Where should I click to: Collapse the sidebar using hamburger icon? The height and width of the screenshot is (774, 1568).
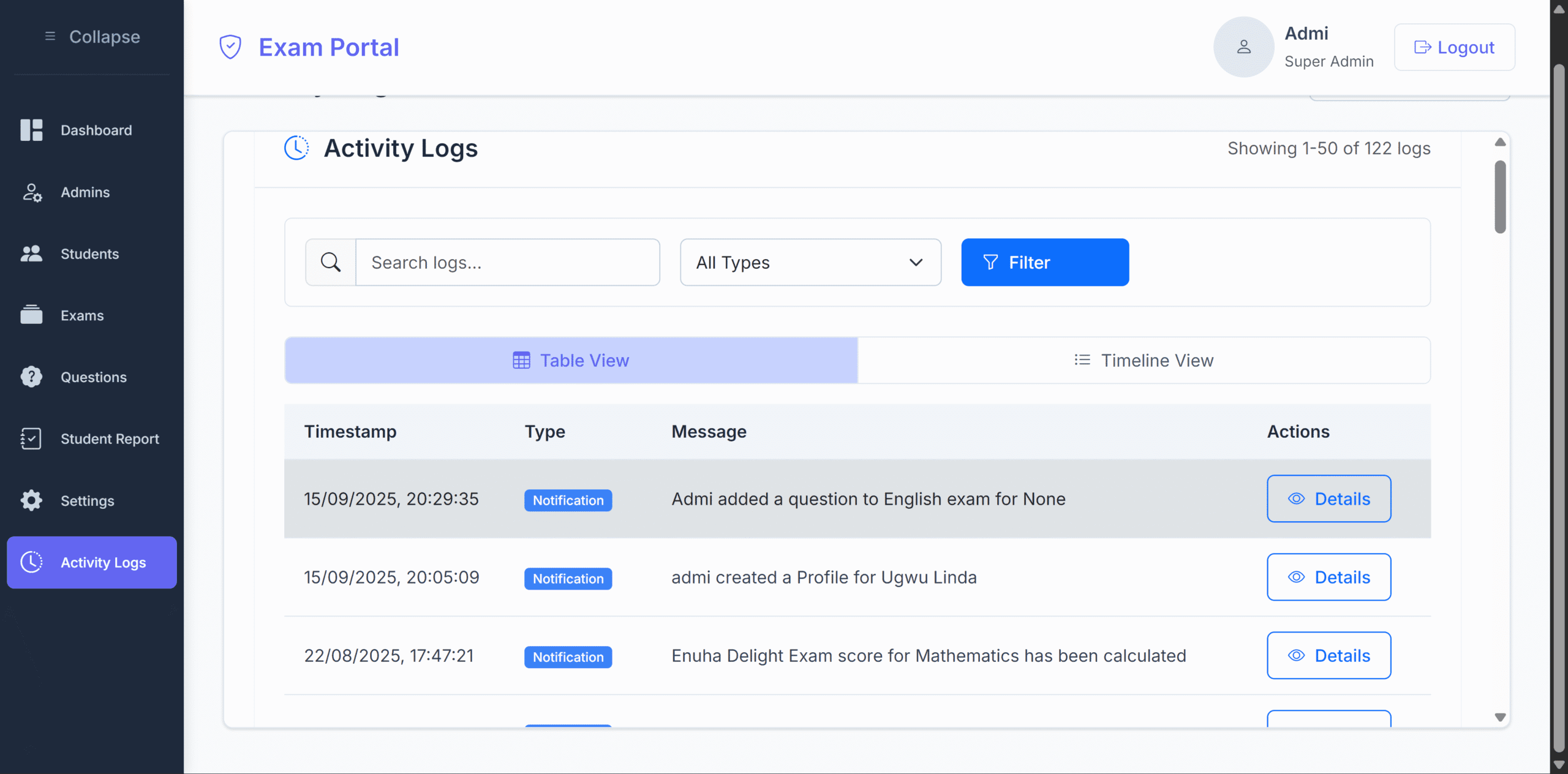tap(50, 37)
